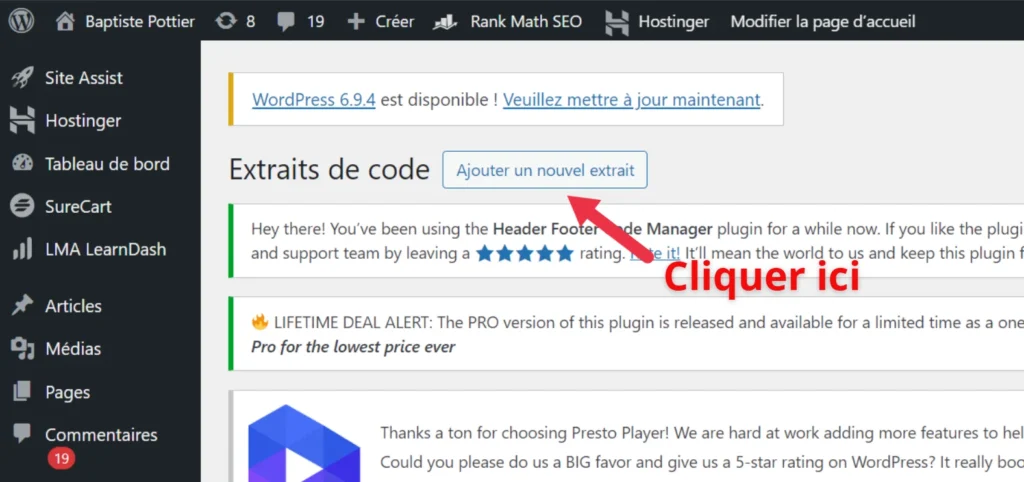Click the SureCart sidebar icon

22,206
